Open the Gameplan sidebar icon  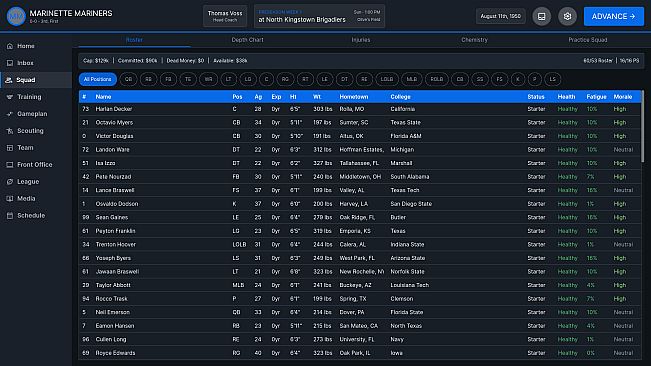pos(10,114)
